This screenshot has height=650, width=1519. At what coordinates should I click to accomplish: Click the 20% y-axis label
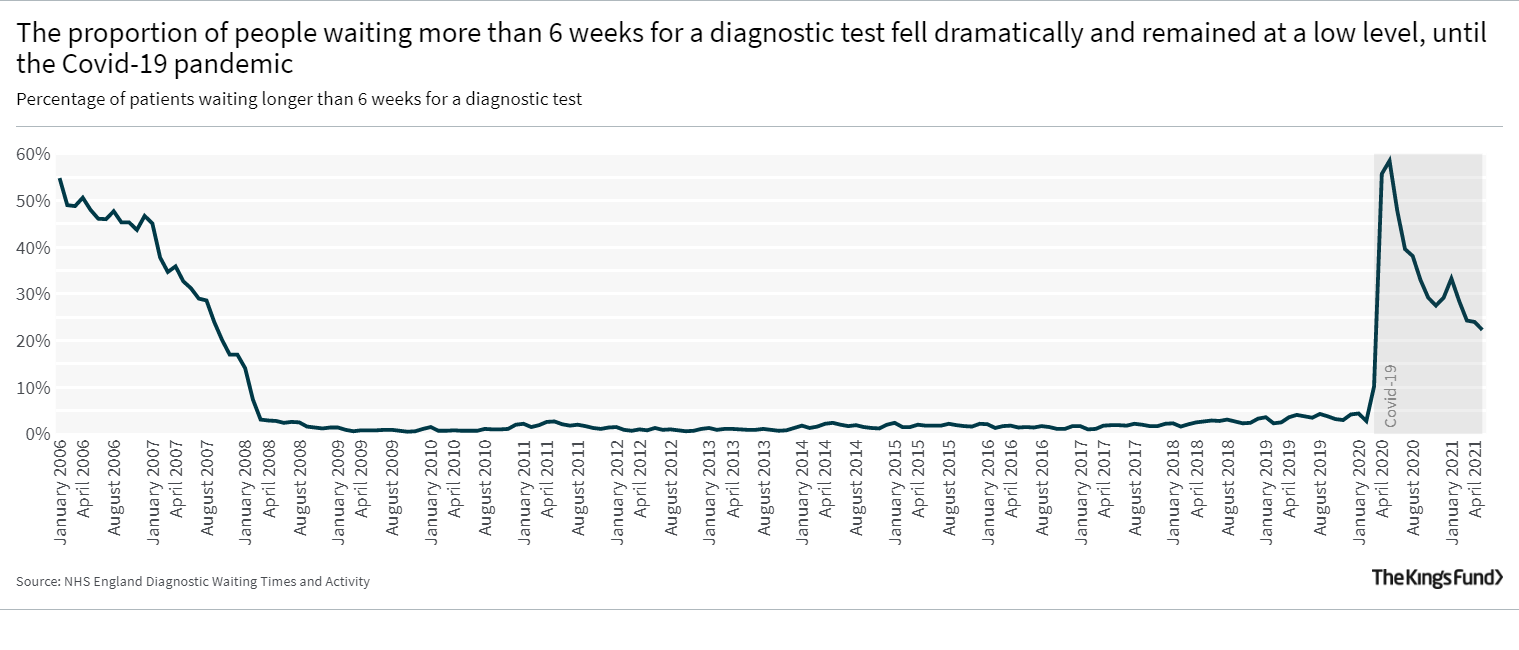tap(33, 341)
